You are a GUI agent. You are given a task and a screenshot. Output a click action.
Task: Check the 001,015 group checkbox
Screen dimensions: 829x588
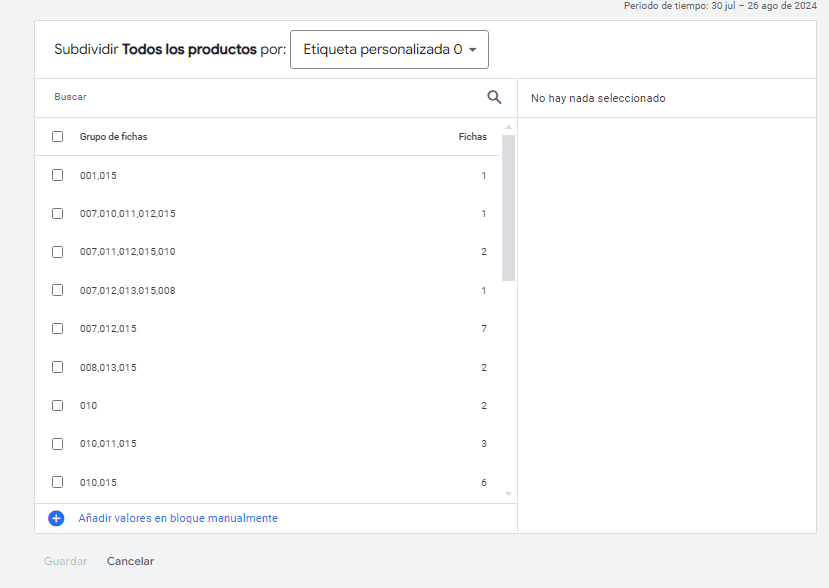coord(58,175)
